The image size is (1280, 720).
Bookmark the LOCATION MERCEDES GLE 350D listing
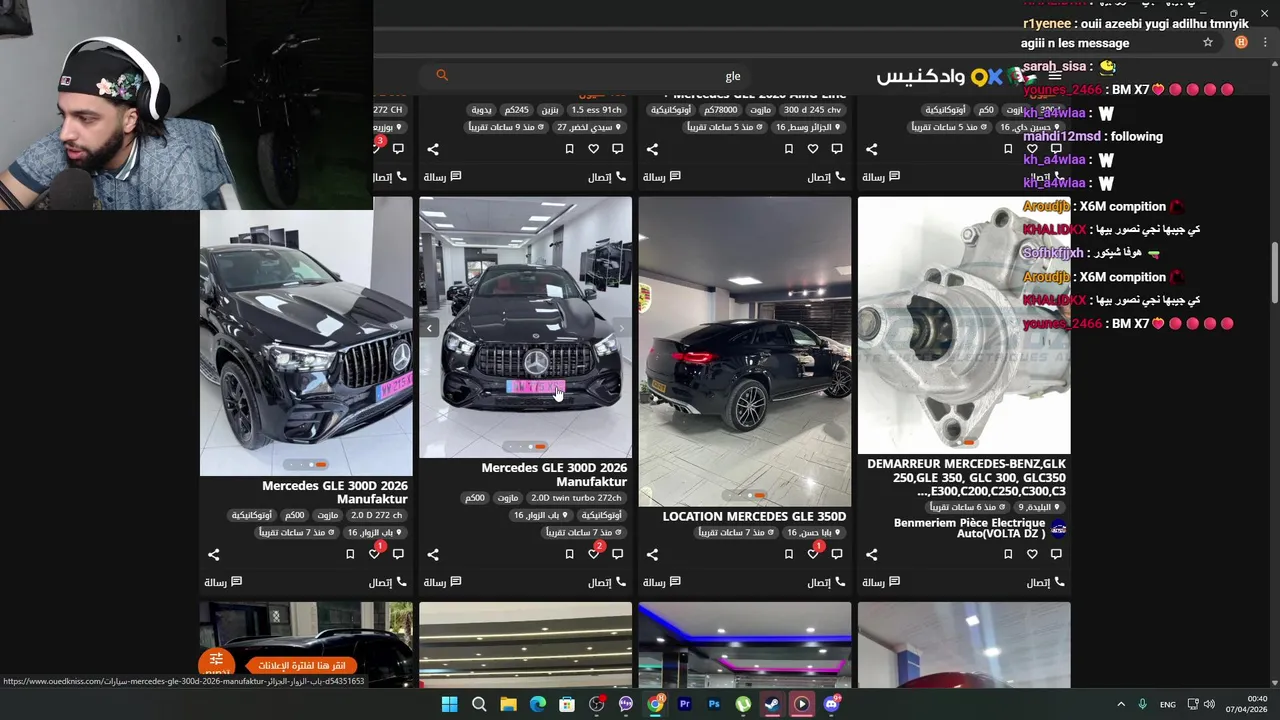789,554
